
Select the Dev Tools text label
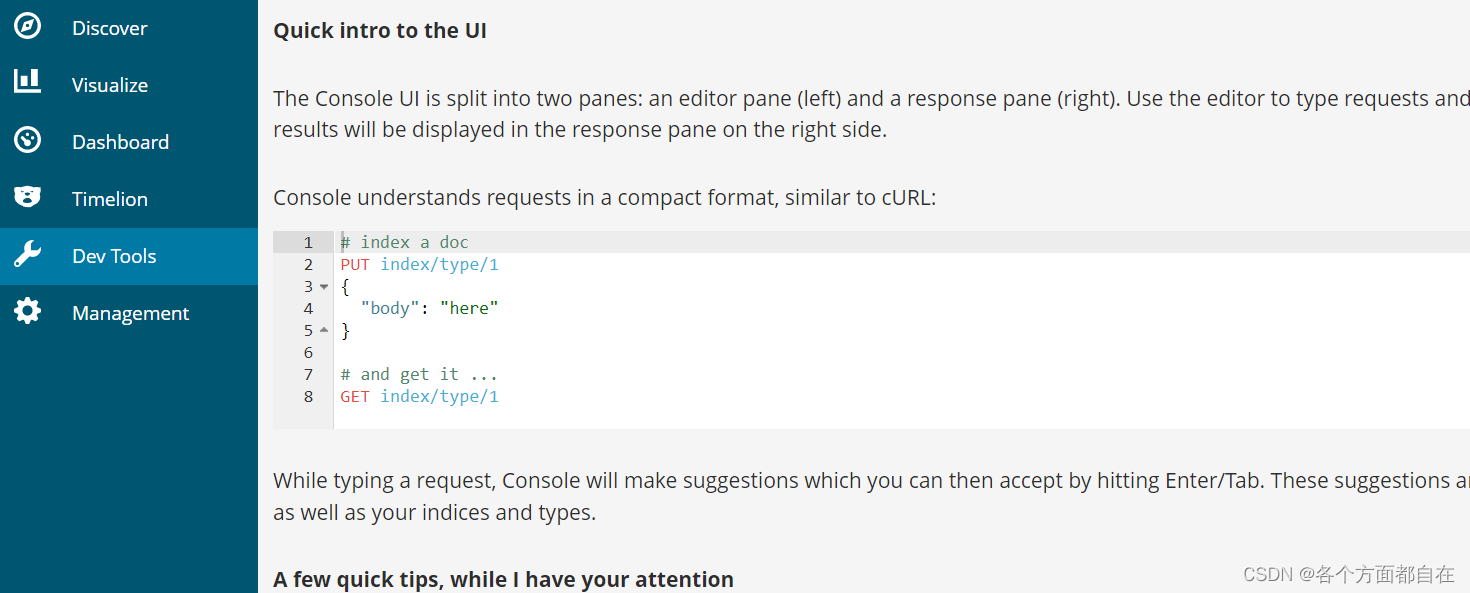tap(114, 256)
